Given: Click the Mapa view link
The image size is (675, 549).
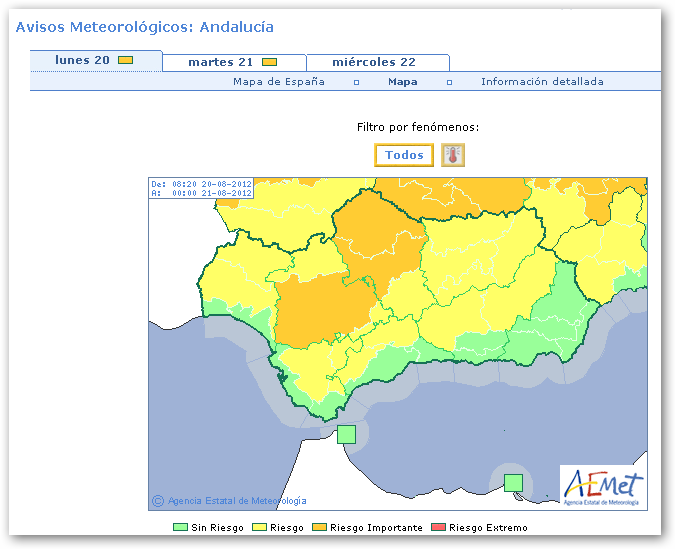Looking at the screenshot, I should point(403,82).
